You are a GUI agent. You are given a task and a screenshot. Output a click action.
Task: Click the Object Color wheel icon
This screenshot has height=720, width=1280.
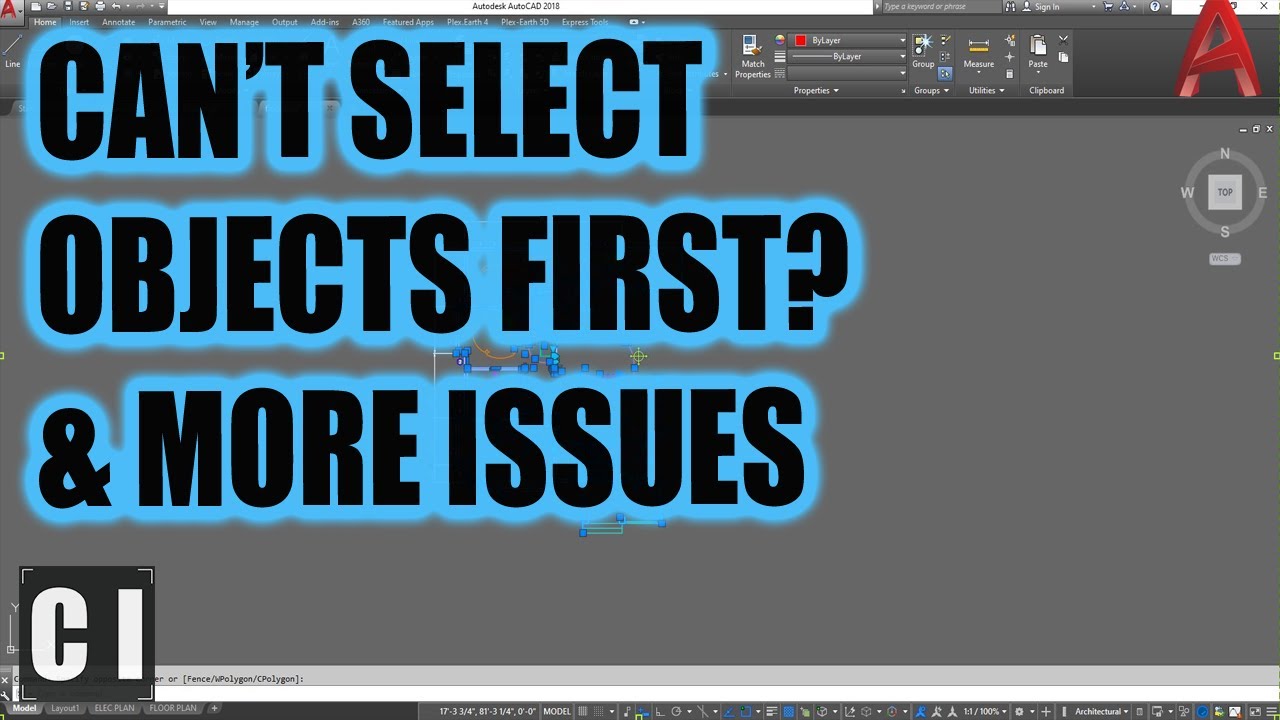780,40
